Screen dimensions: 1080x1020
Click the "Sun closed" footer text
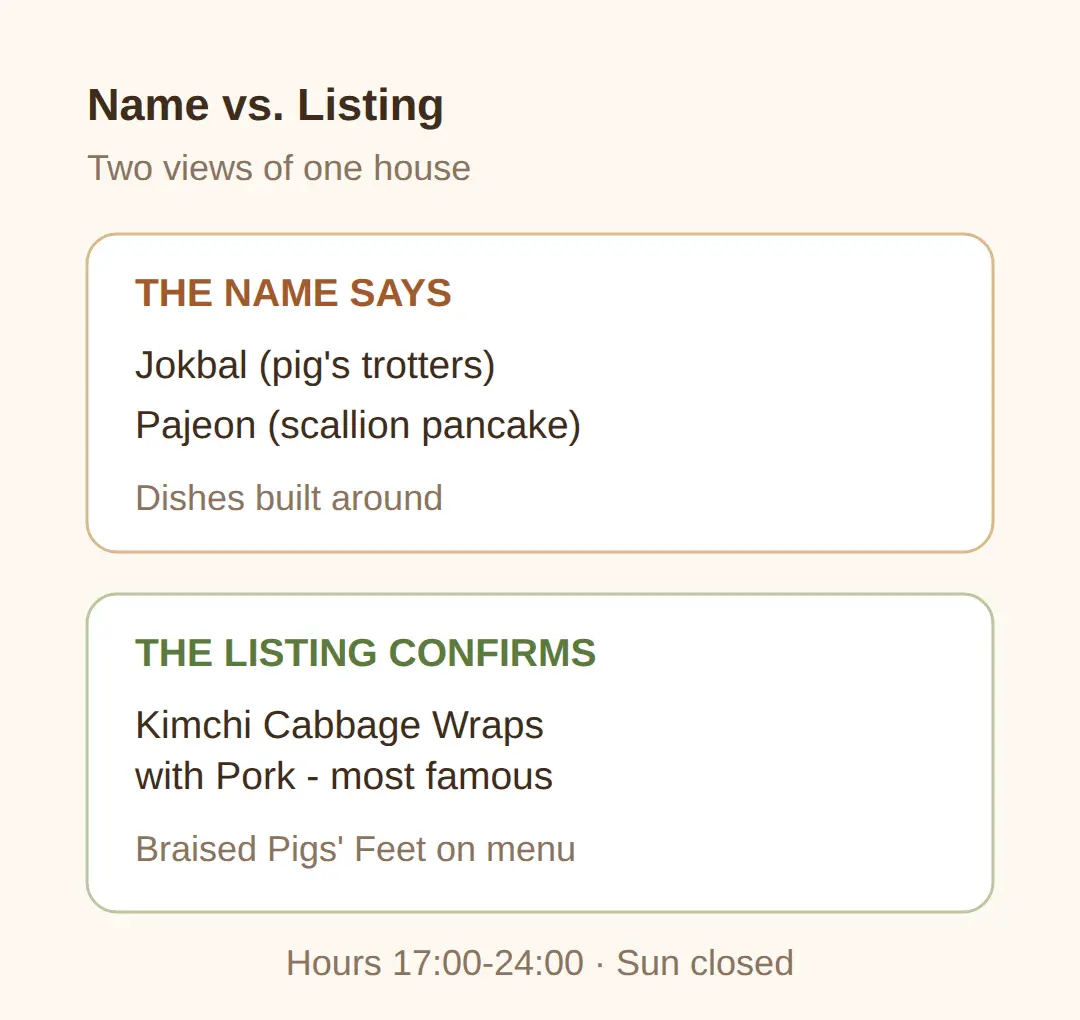point(705,963)
